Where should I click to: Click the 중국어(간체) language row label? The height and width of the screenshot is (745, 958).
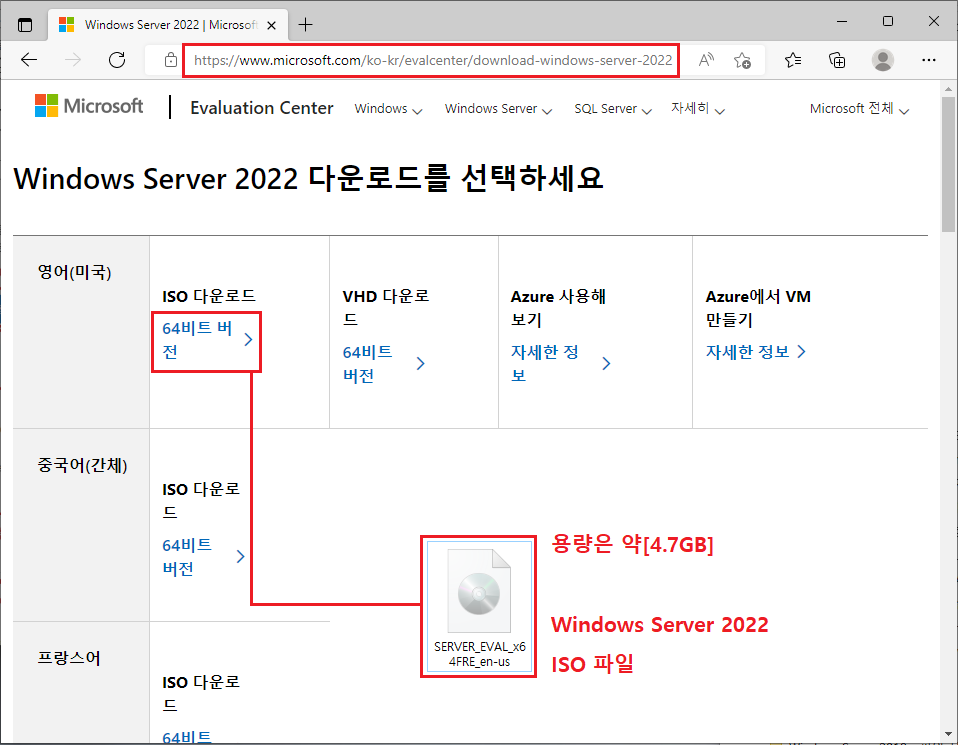coord(82,465)
